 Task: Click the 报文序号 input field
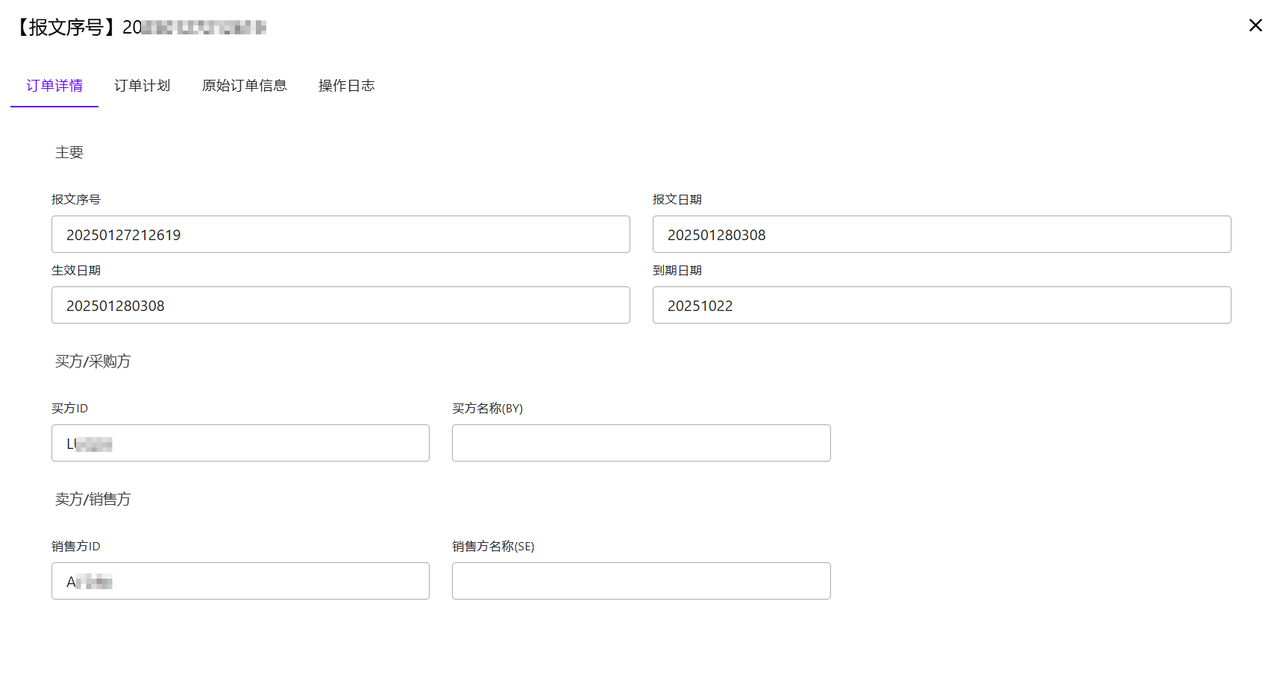click(x=340, y=235)
